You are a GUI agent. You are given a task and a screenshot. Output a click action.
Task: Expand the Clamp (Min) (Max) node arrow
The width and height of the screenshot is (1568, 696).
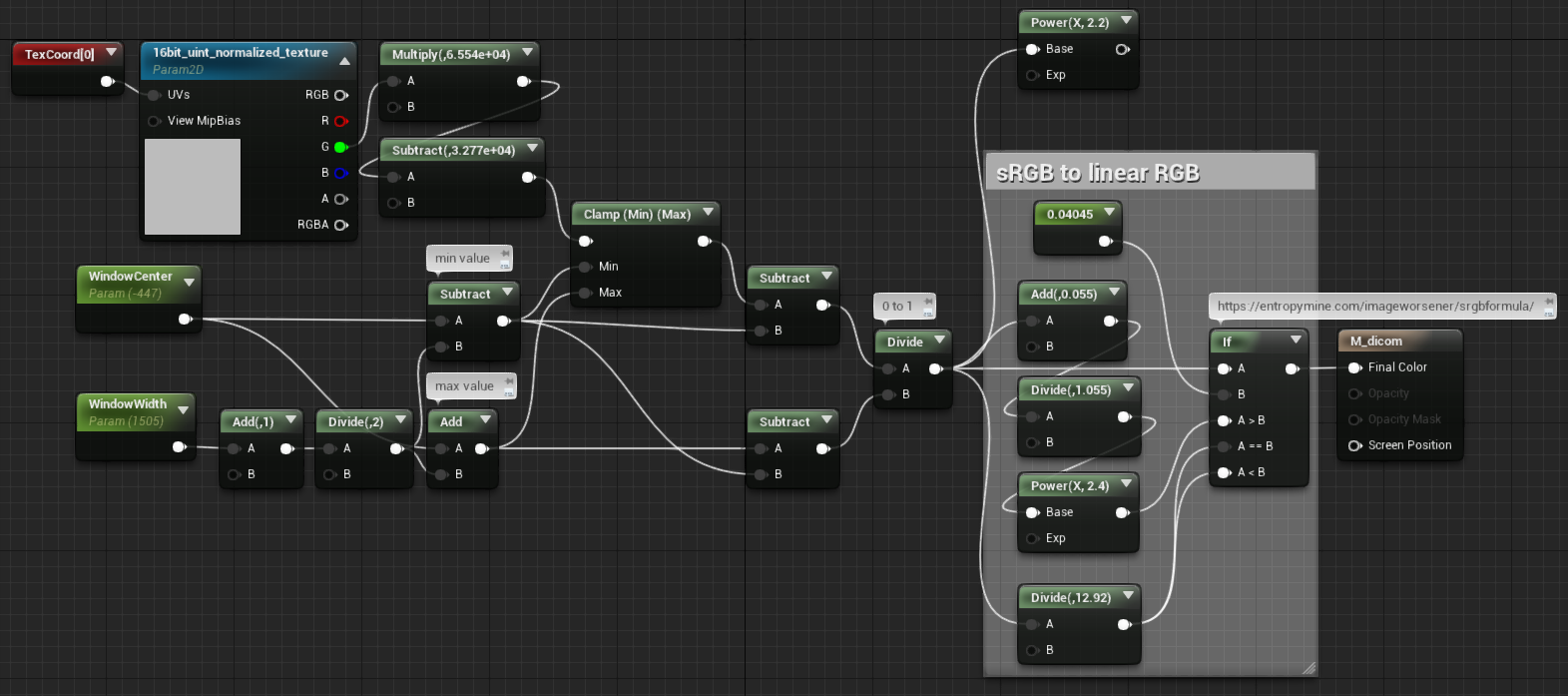point(708,212)
